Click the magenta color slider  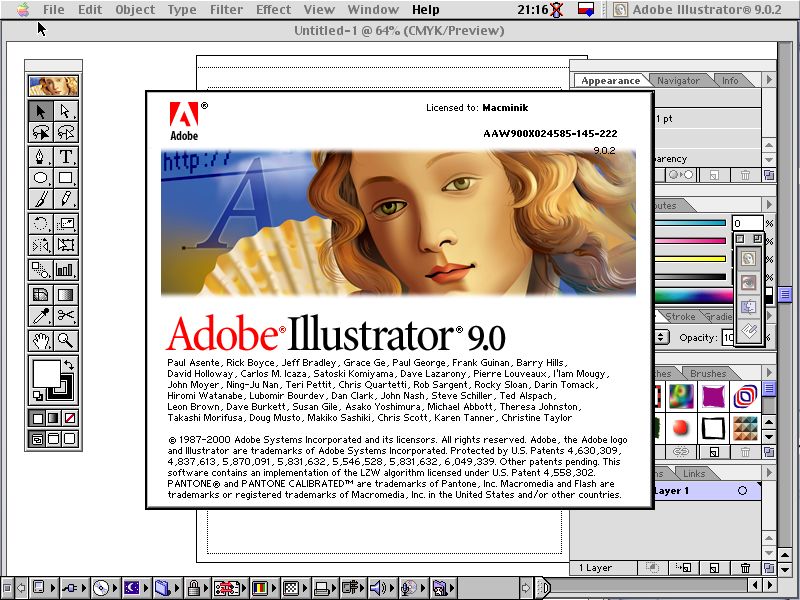click(x=690, y=241)
